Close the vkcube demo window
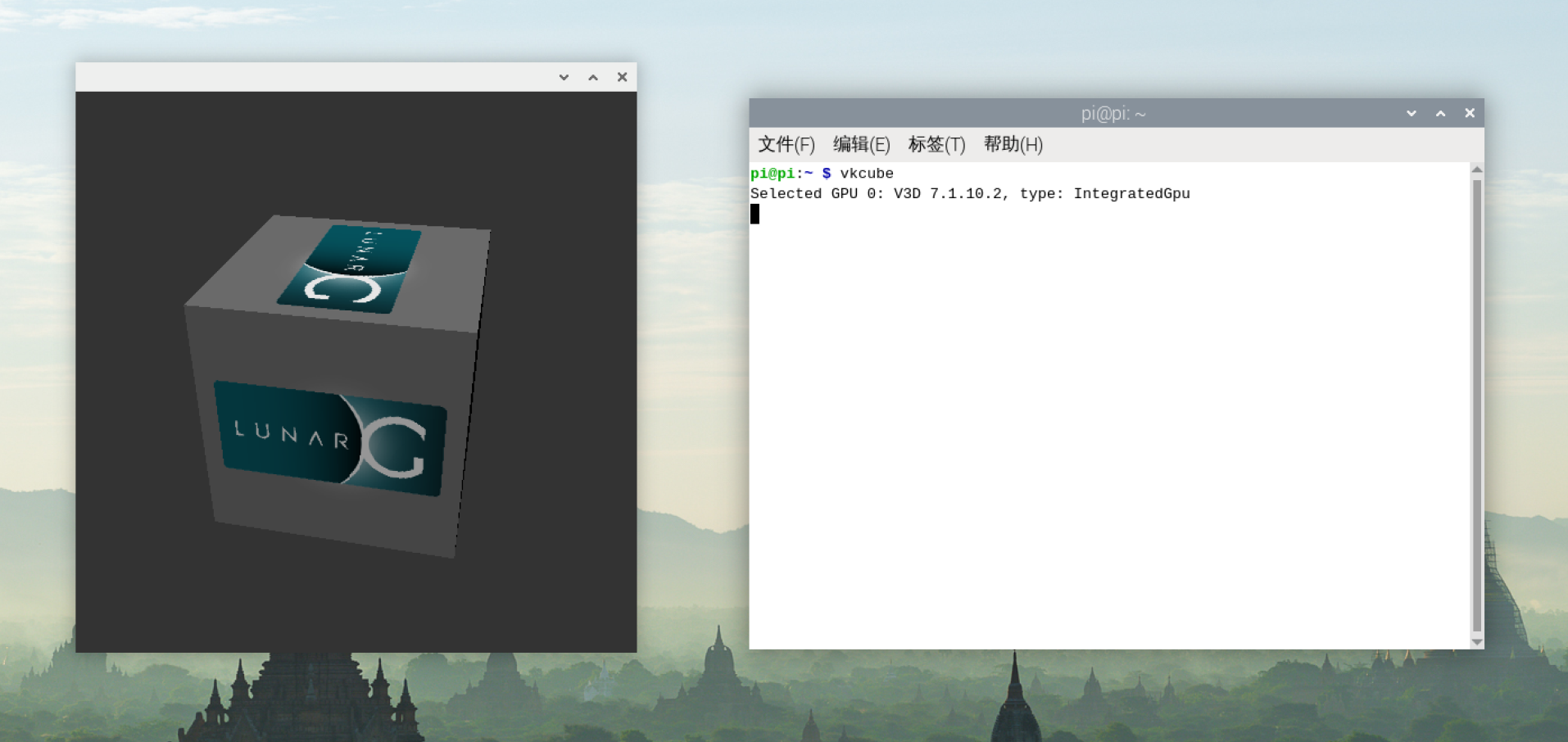This screenshot has height=742, width=1568. [x=622, y=77]
